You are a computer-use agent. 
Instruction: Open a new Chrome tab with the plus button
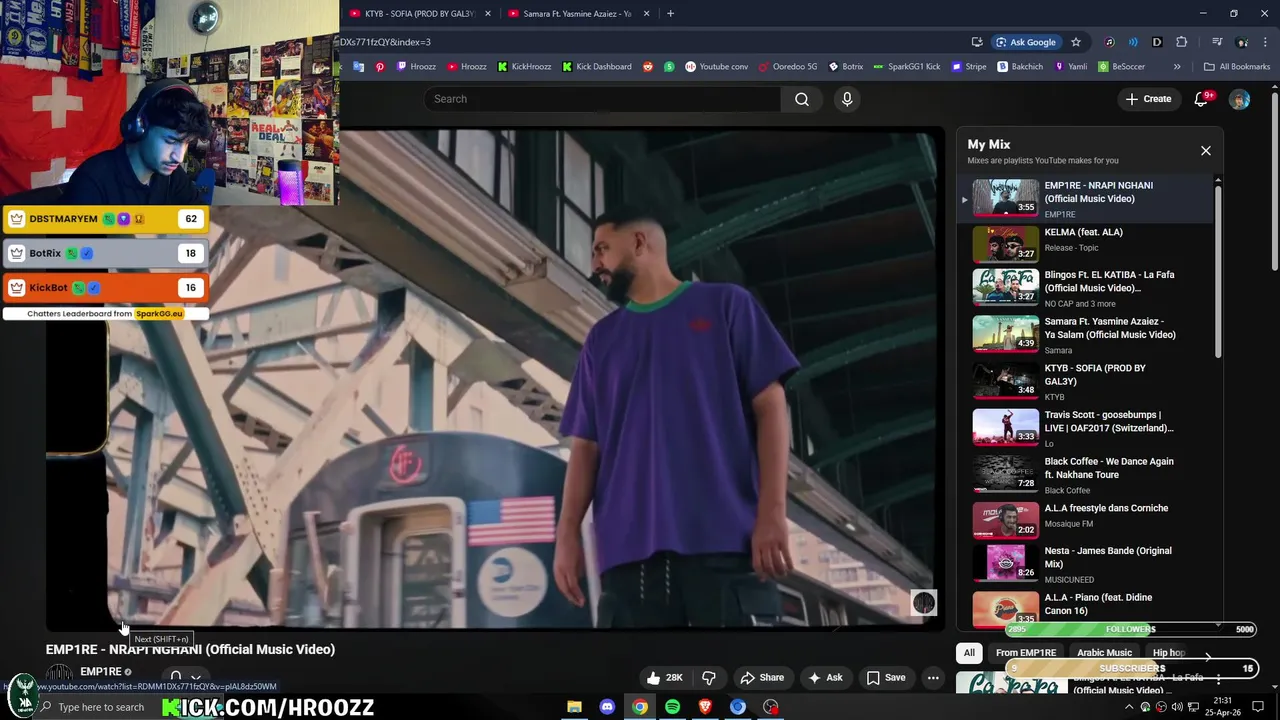(x=670, y=13)
